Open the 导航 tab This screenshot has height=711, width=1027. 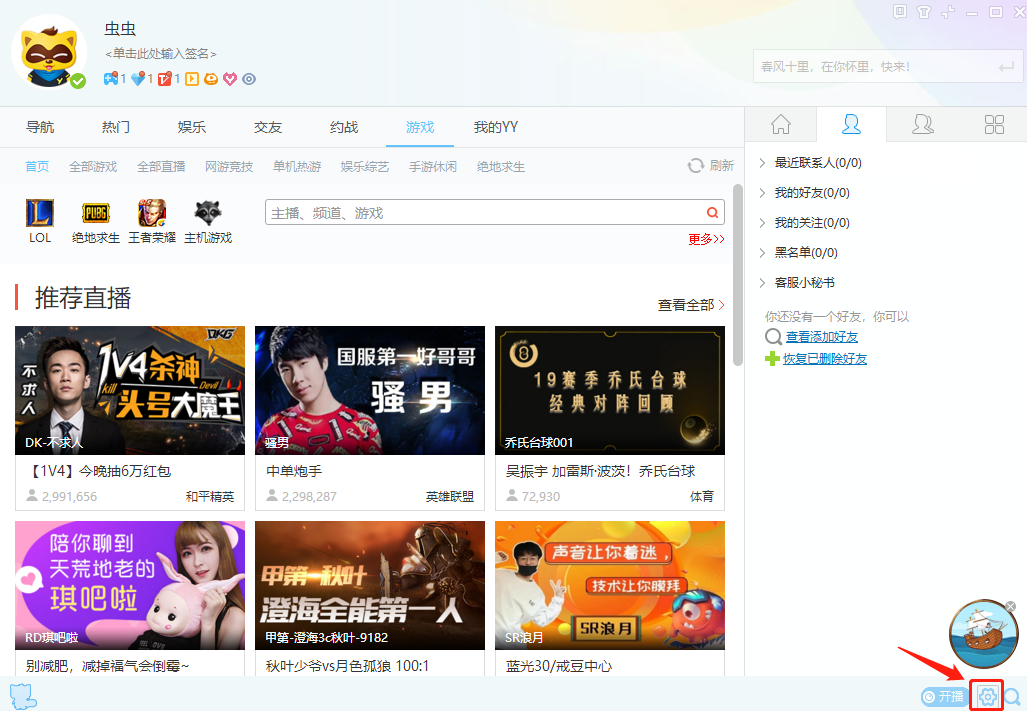coord(40,127)
